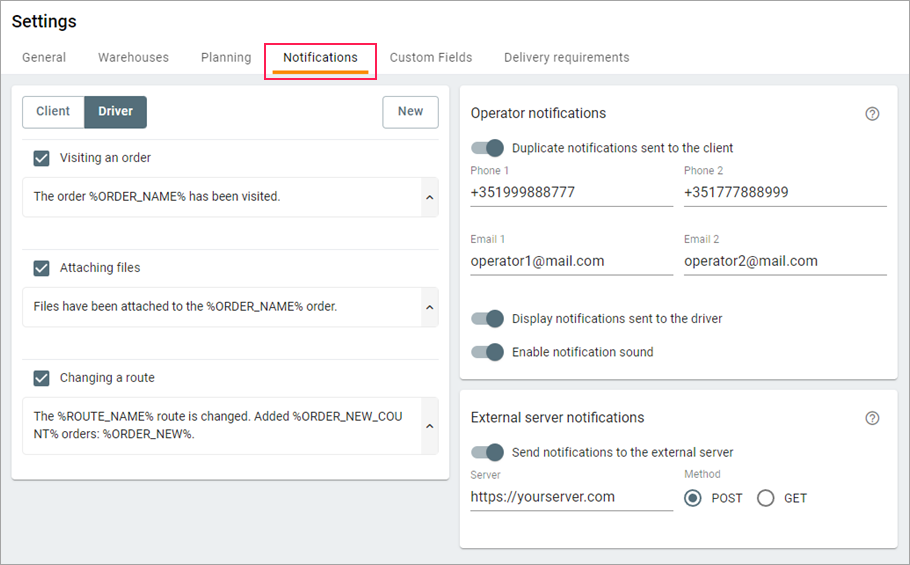This screenshot has width=910, height=565.
Task: Open help for External server notifications
Action: (872, 418)
